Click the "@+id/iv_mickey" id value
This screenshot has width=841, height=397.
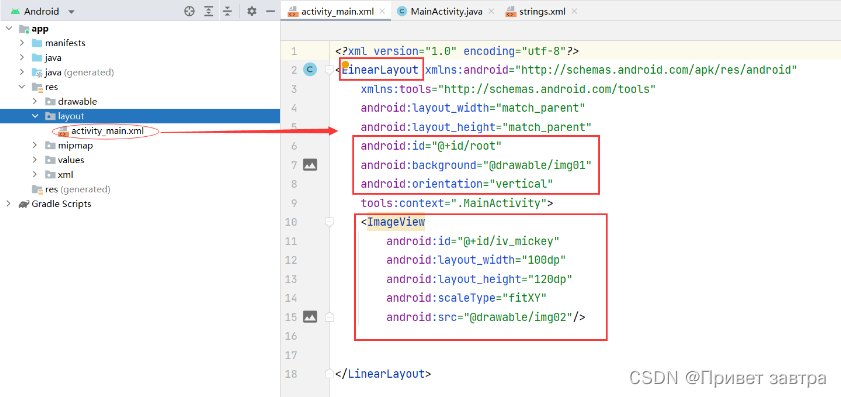[x=507, y=241]
